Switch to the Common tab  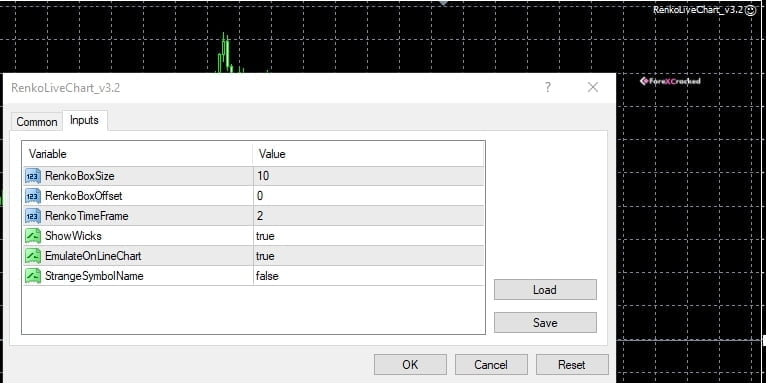pyautogui.click(x=37, y=122)
